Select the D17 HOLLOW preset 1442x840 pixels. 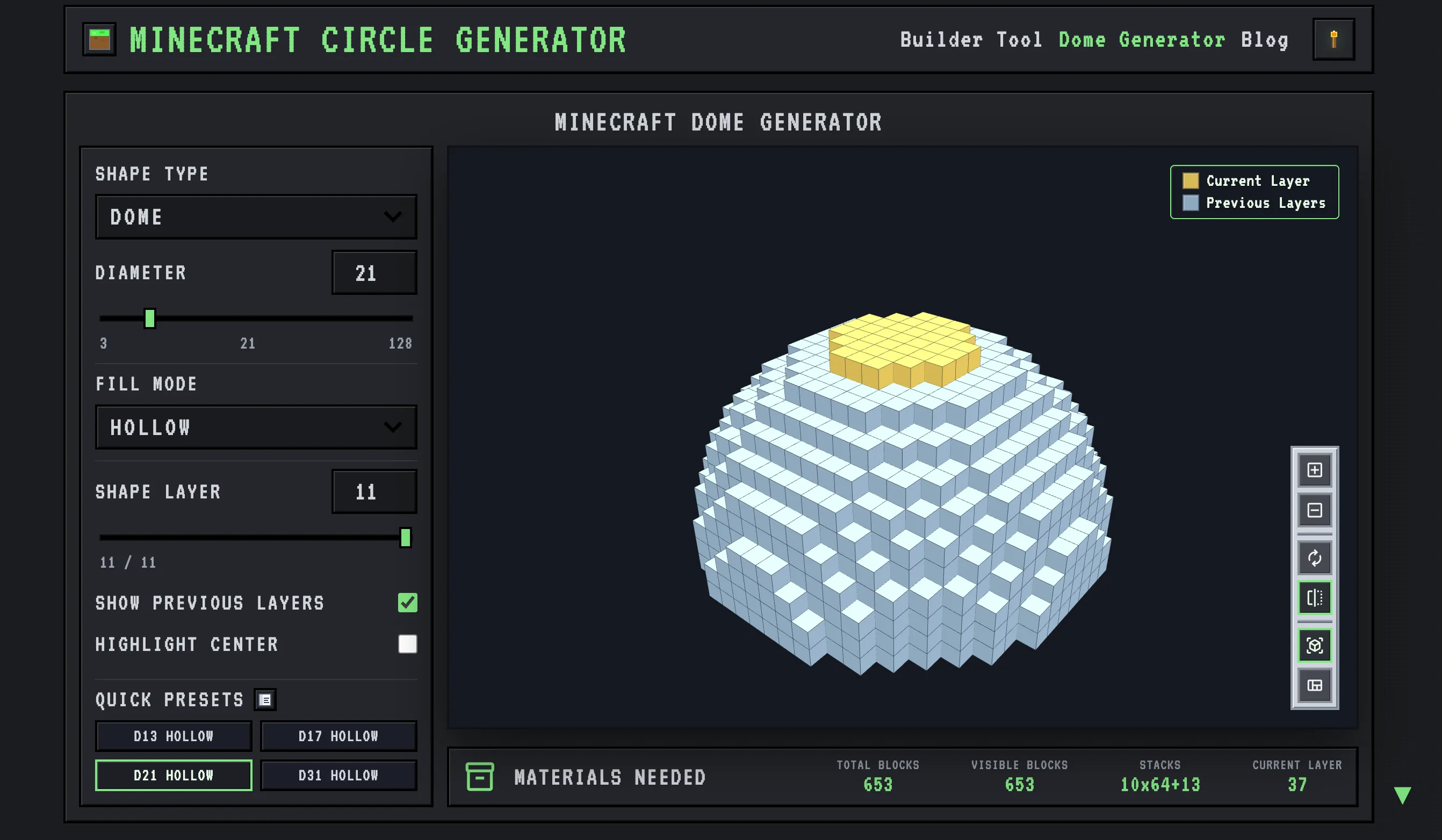[338, 736]
